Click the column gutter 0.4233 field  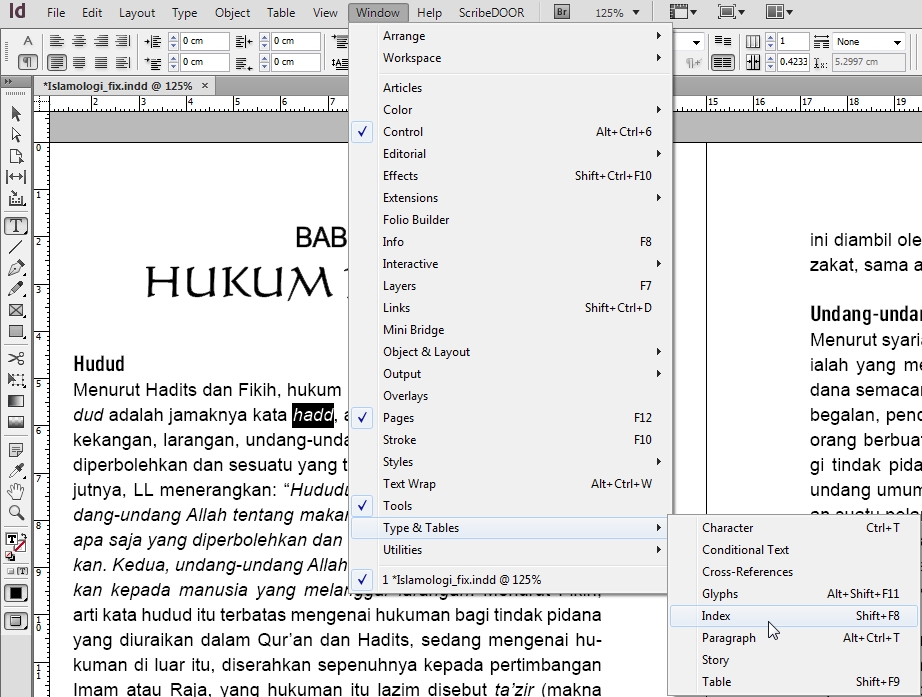point(793,62)
